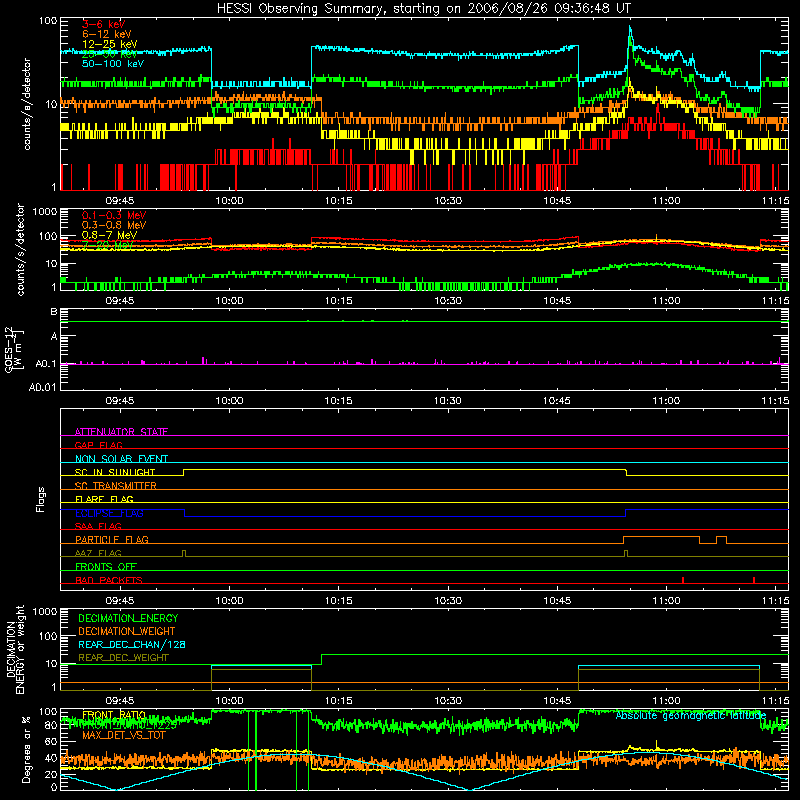Select the SC_TRANSMITTER flag label
Screen dimensions: 800x800
click(x=115, y=486)
